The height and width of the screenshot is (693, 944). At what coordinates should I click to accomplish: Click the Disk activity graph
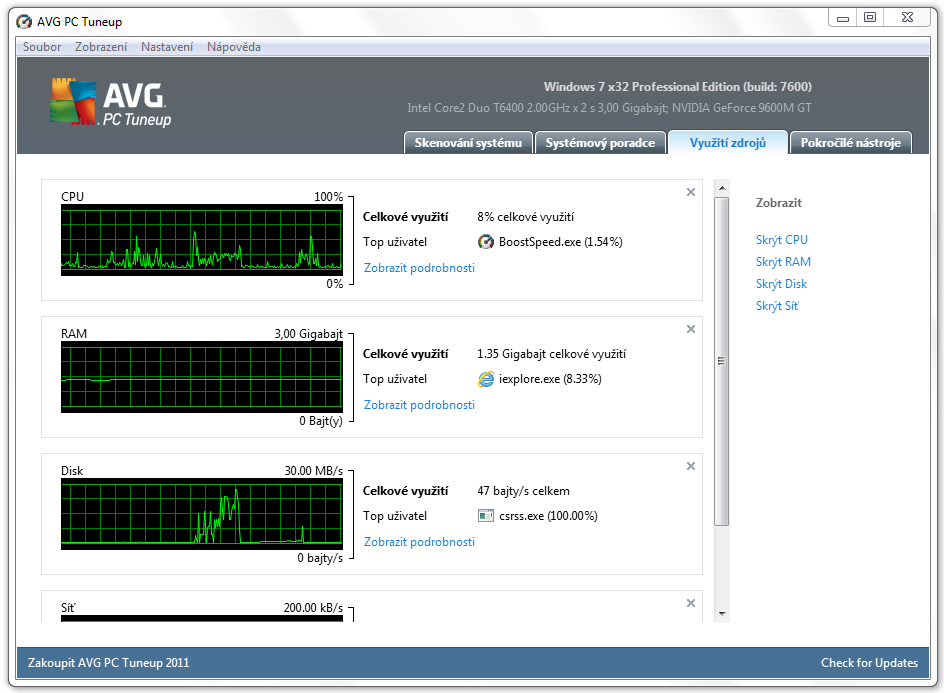tap(202, 514)
